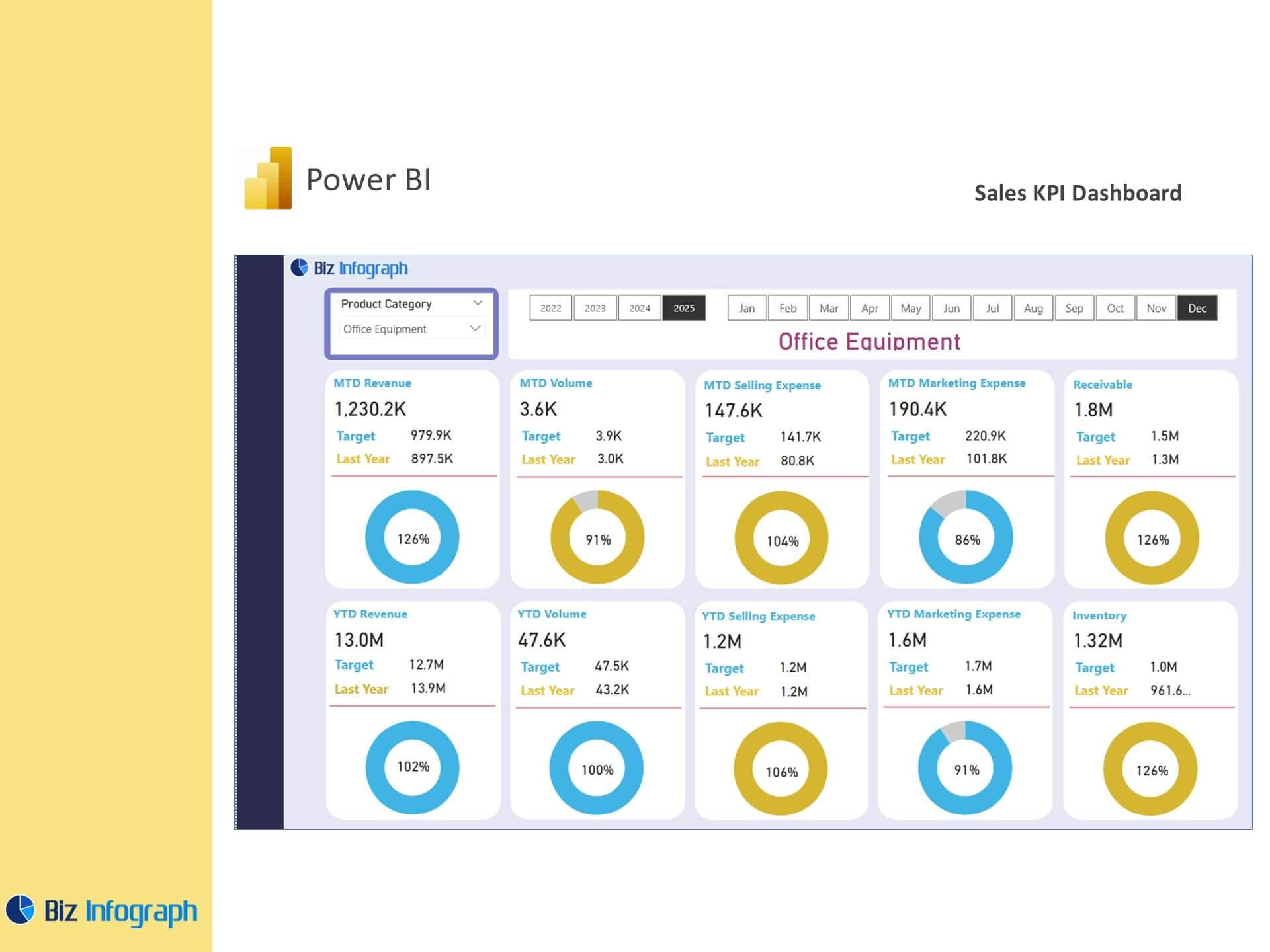Screen dimensions: 1270x952
Task: Select year 2022 slicer button
Action: 550,308
